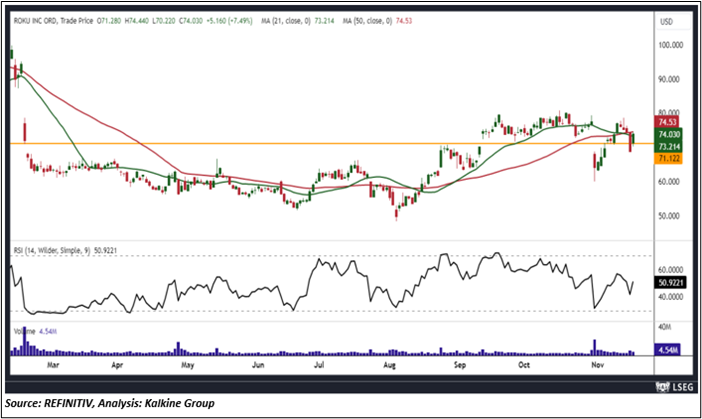Image resolution: width=702 pixels, height=419 pixels.
Task: Click the MA 21 value 73.214 in legend
Action: point(324,21)
